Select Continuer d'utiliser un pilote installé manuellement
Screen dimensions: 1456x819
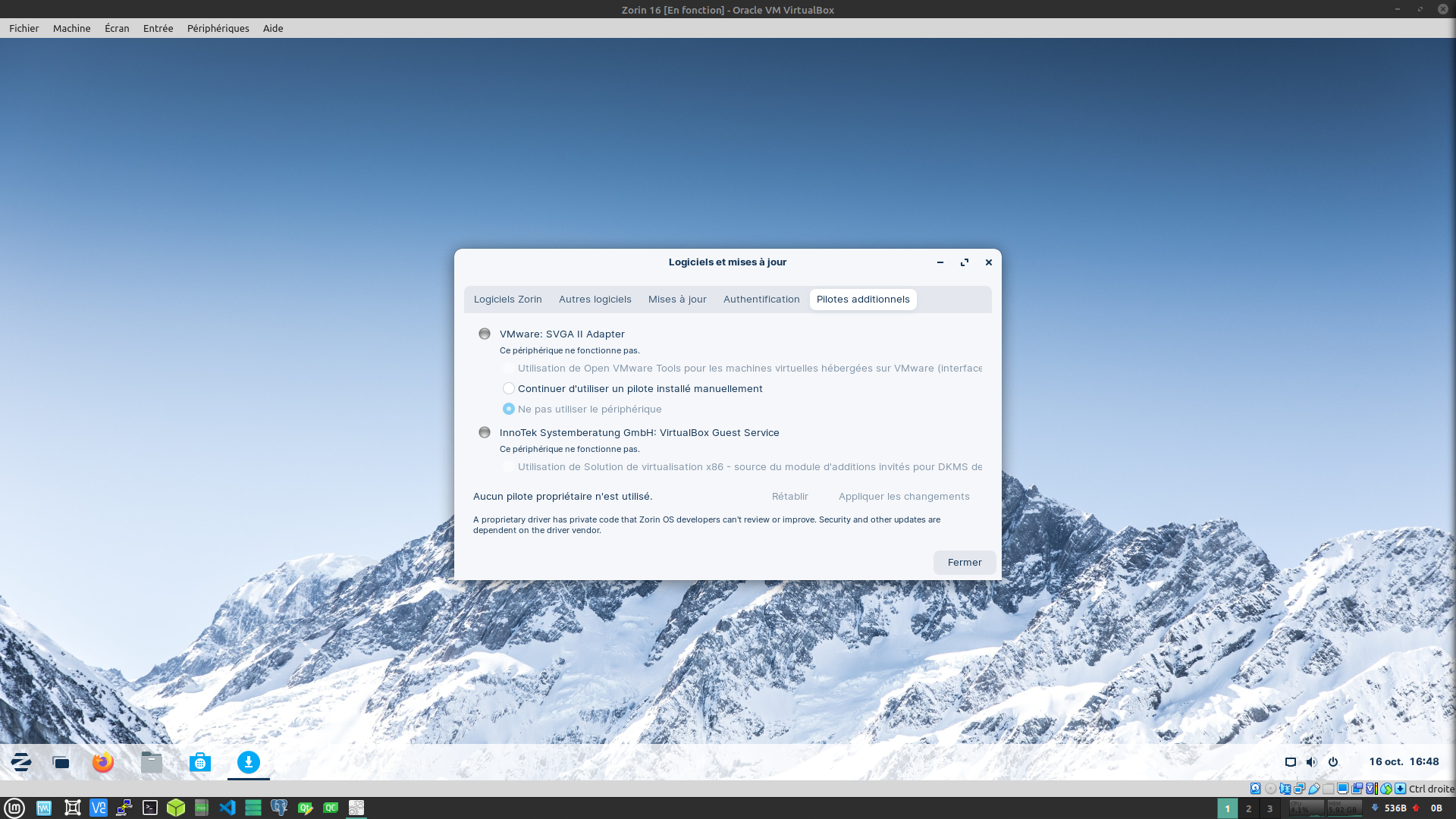[509, 388]
